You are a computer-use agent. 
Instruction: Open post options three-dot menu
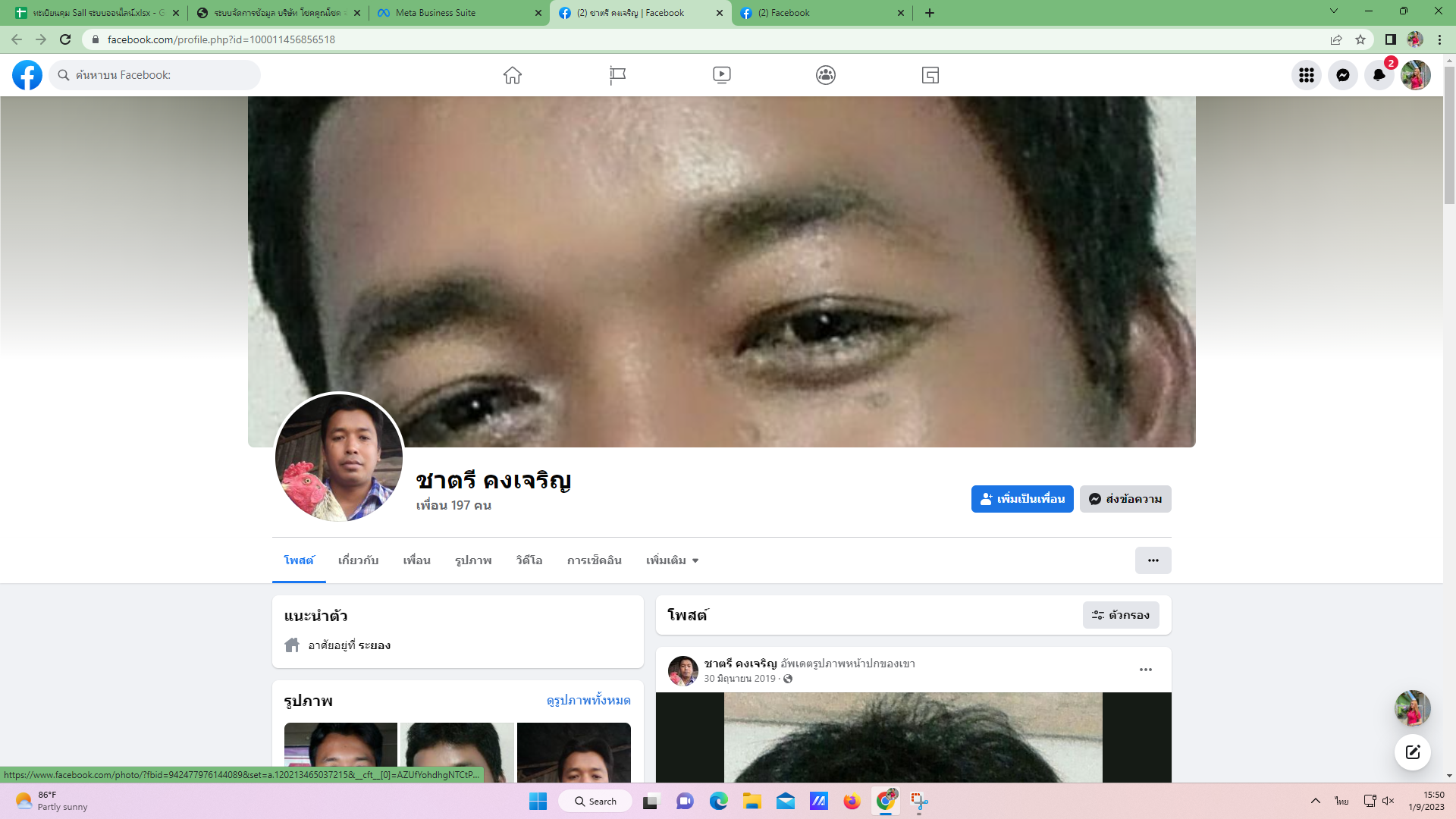pyautogui.click(x=1145, y=670)
